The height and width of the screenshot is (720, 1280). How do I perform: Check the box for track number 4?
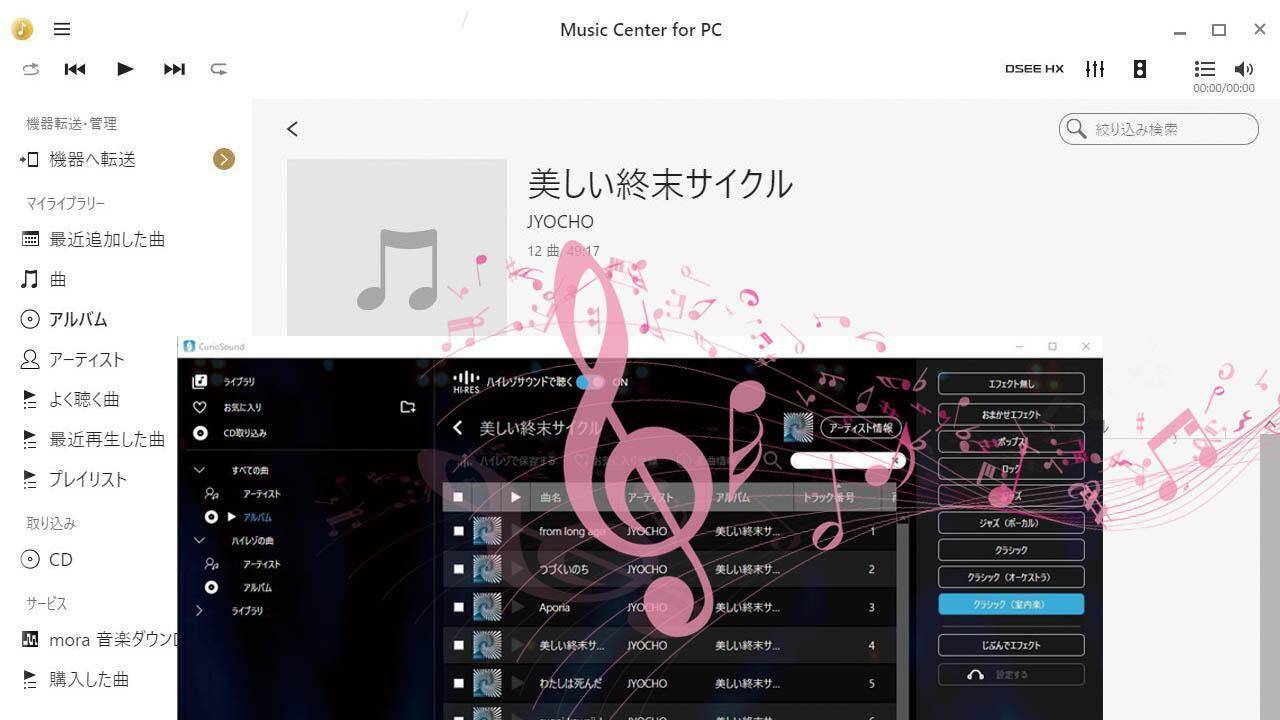pos(458,645)
